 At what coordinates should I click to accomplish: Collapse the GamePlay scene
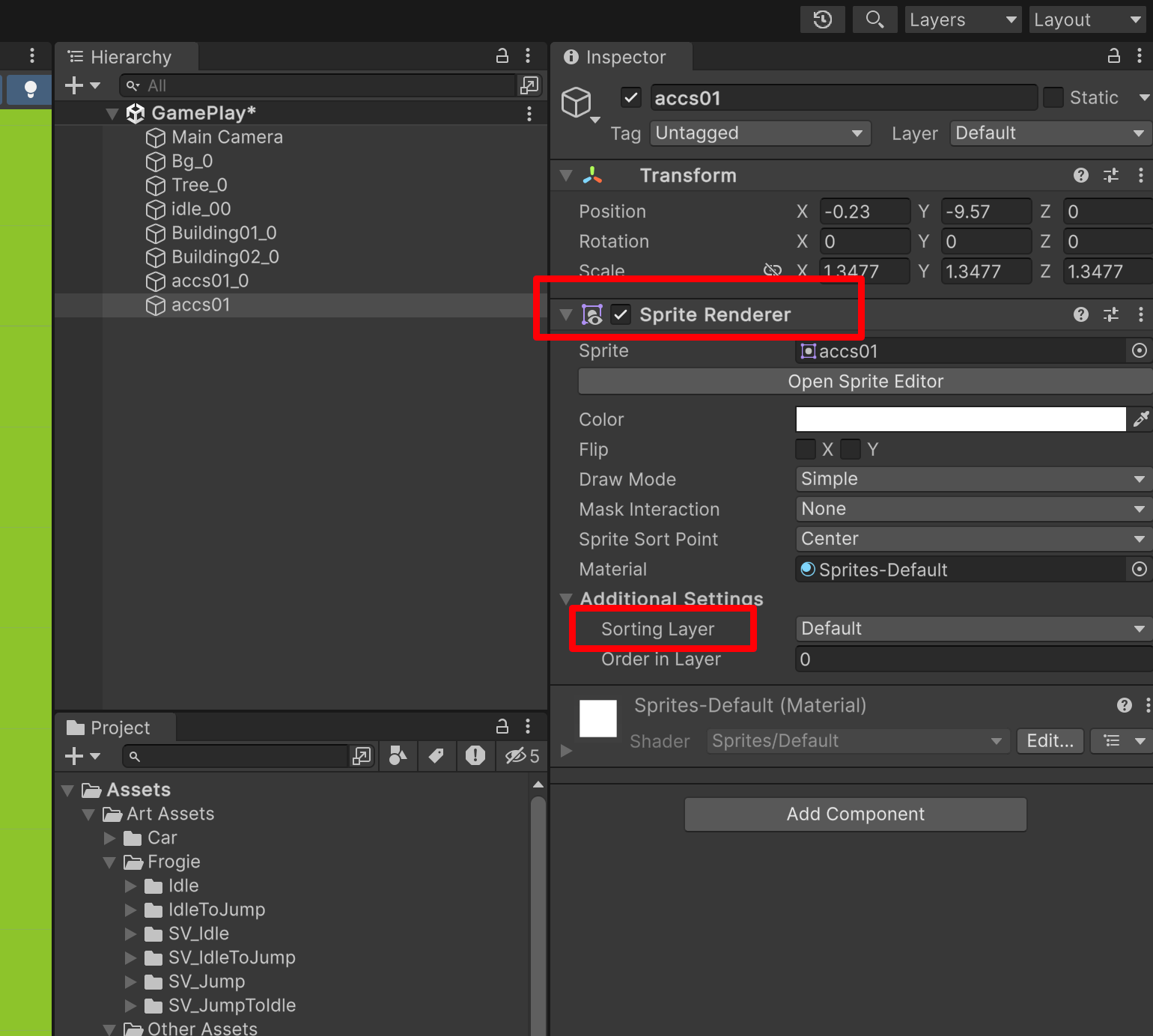tap(112, 114)
